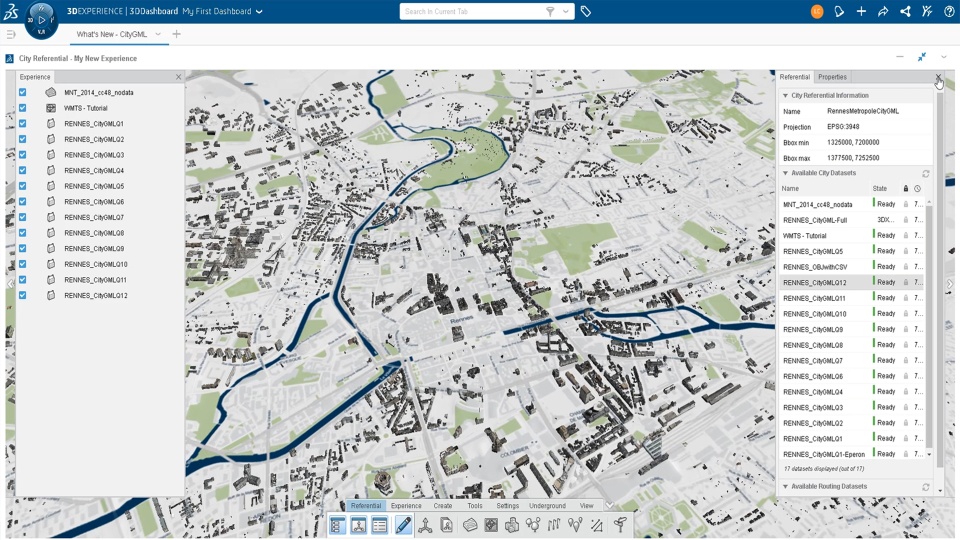Click the share arrow icon in the top bar
Image resolution: width=960 pixels, height=540 pixels.
[883, 11]
